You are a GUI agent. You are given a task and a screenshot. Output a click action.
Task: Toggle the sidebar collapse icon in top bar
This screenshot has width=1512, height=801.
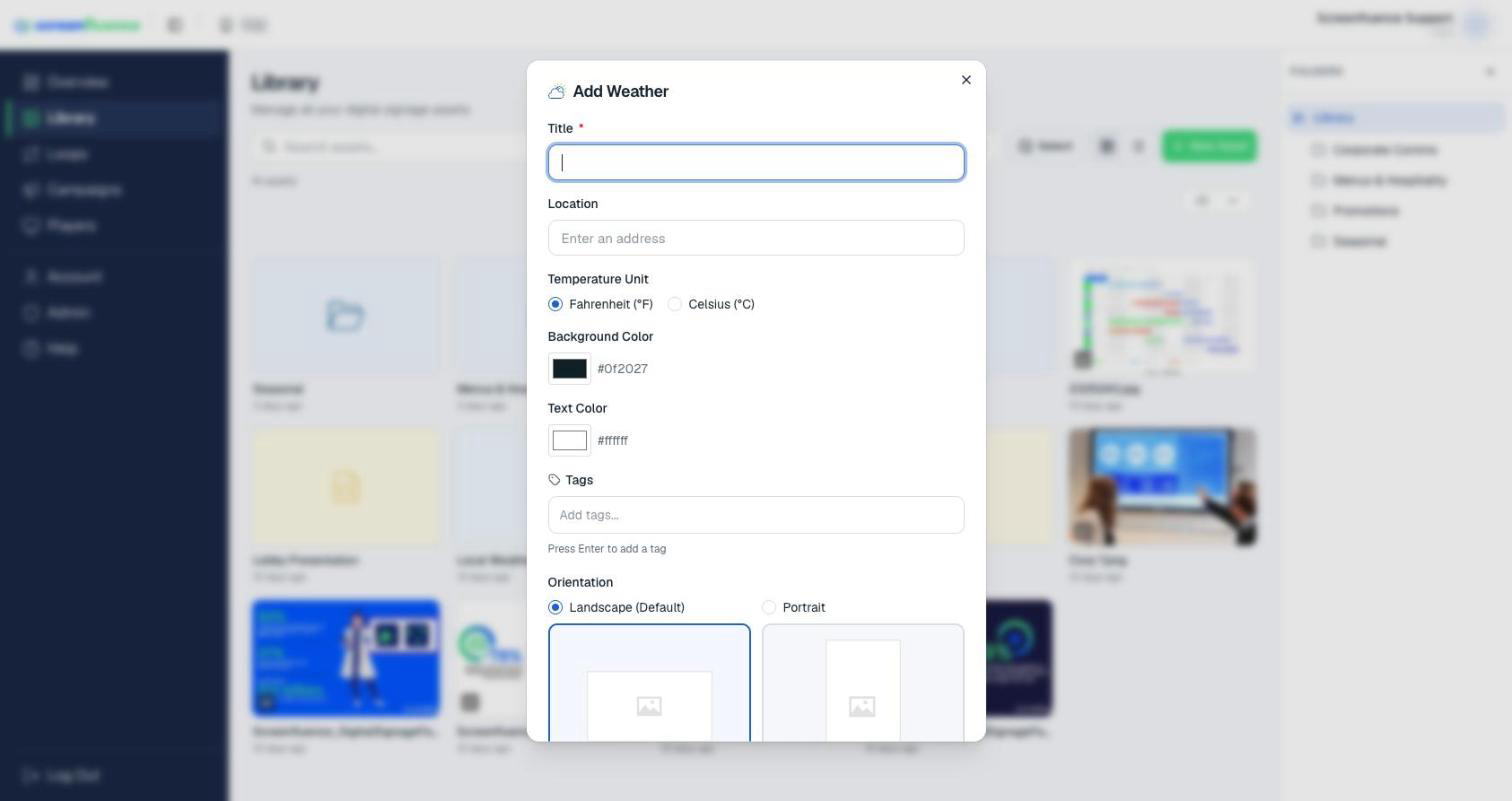click(175, 25)
